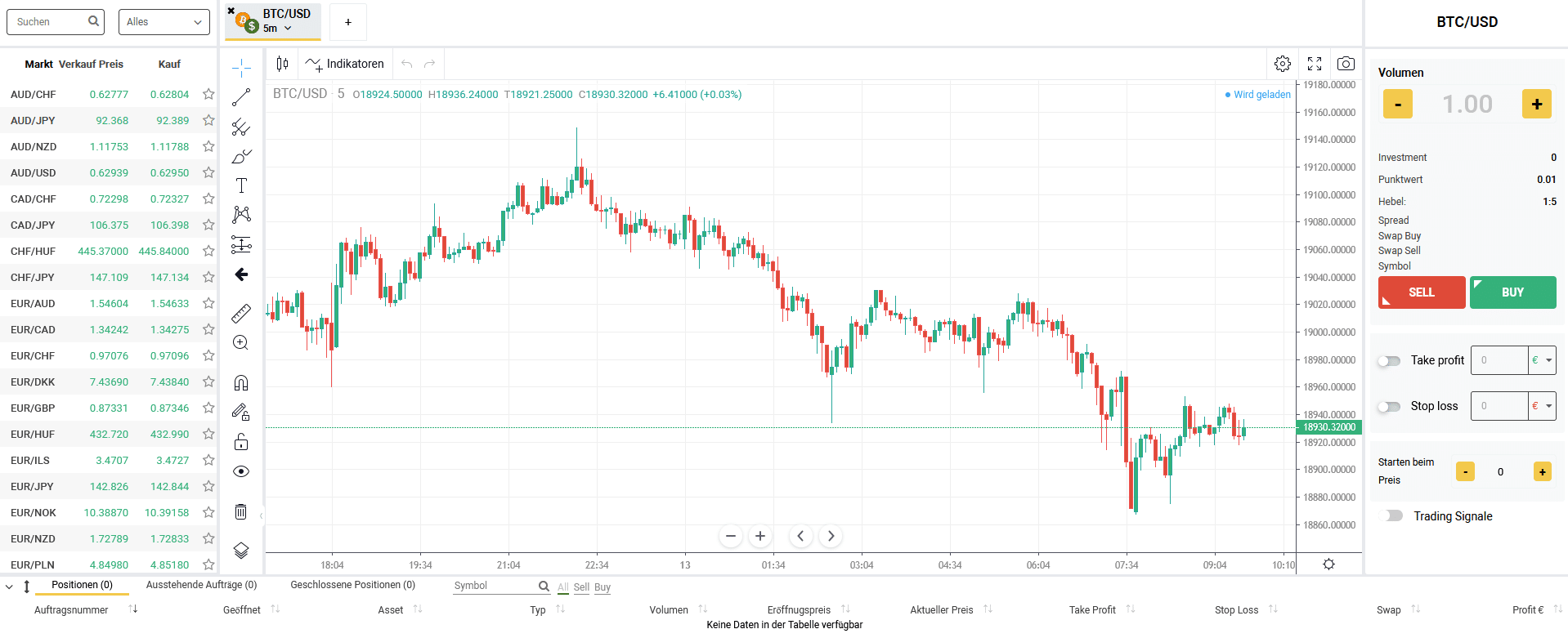The height and width of the screenshot is (638, 1568).
Task: Redo the chart action
Action: (x=430, y=64)
